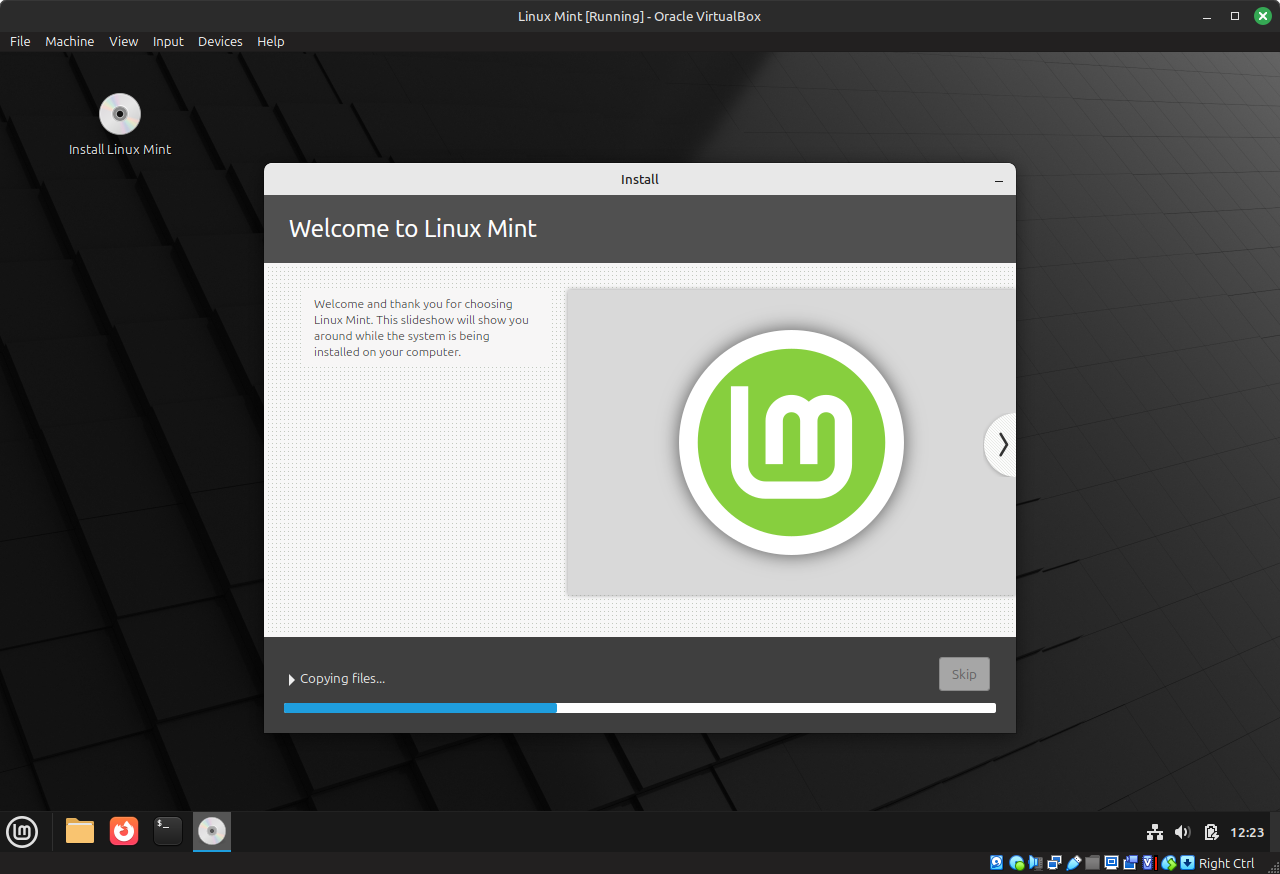
Task: Click the welcome slideshow description text
Action: [x=421, y=328]
